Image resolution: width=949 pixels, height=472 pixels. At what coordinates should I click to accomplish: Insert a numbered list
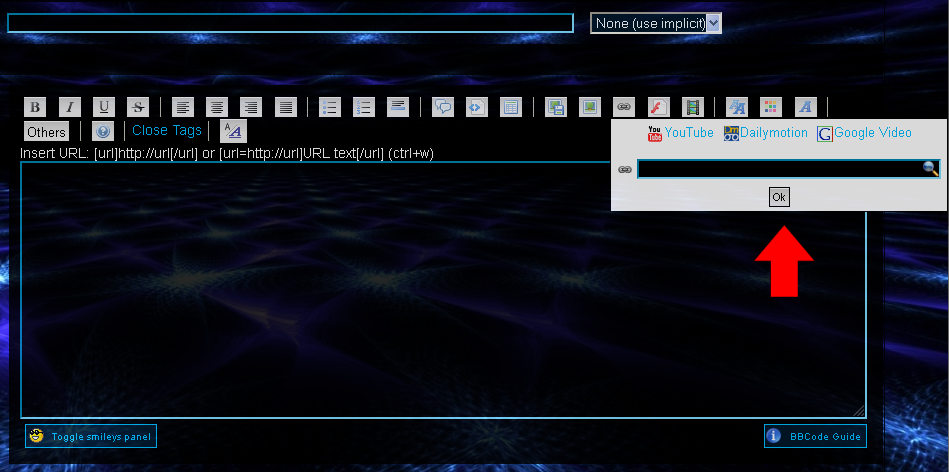coord(364,108)
